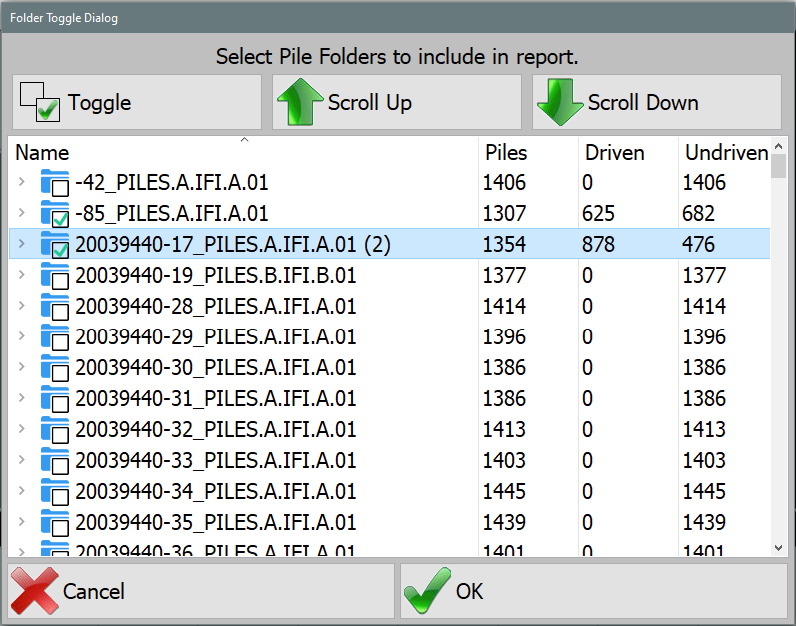
Task: Click the 625 driven count cell
Action: point(598,213)
